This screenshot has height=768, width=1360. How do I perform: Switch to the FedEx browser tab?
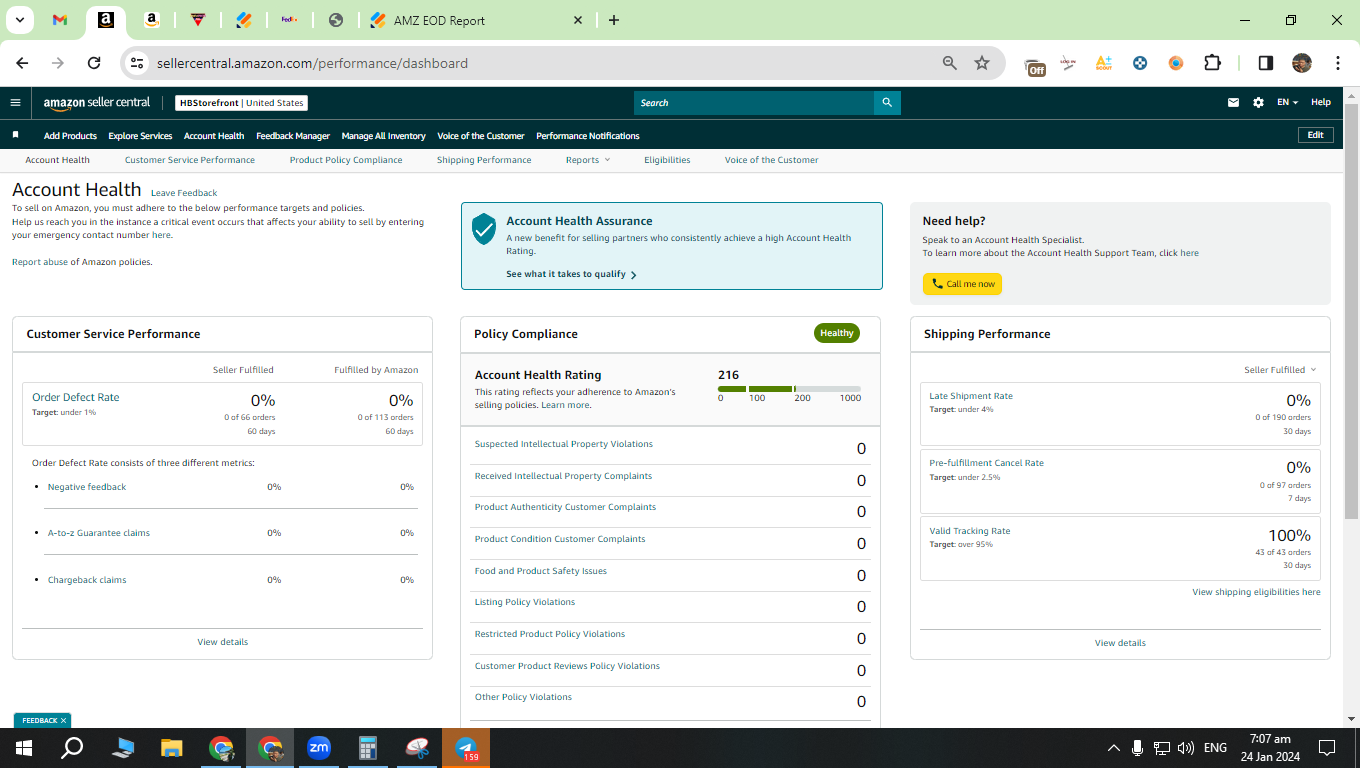289,20
